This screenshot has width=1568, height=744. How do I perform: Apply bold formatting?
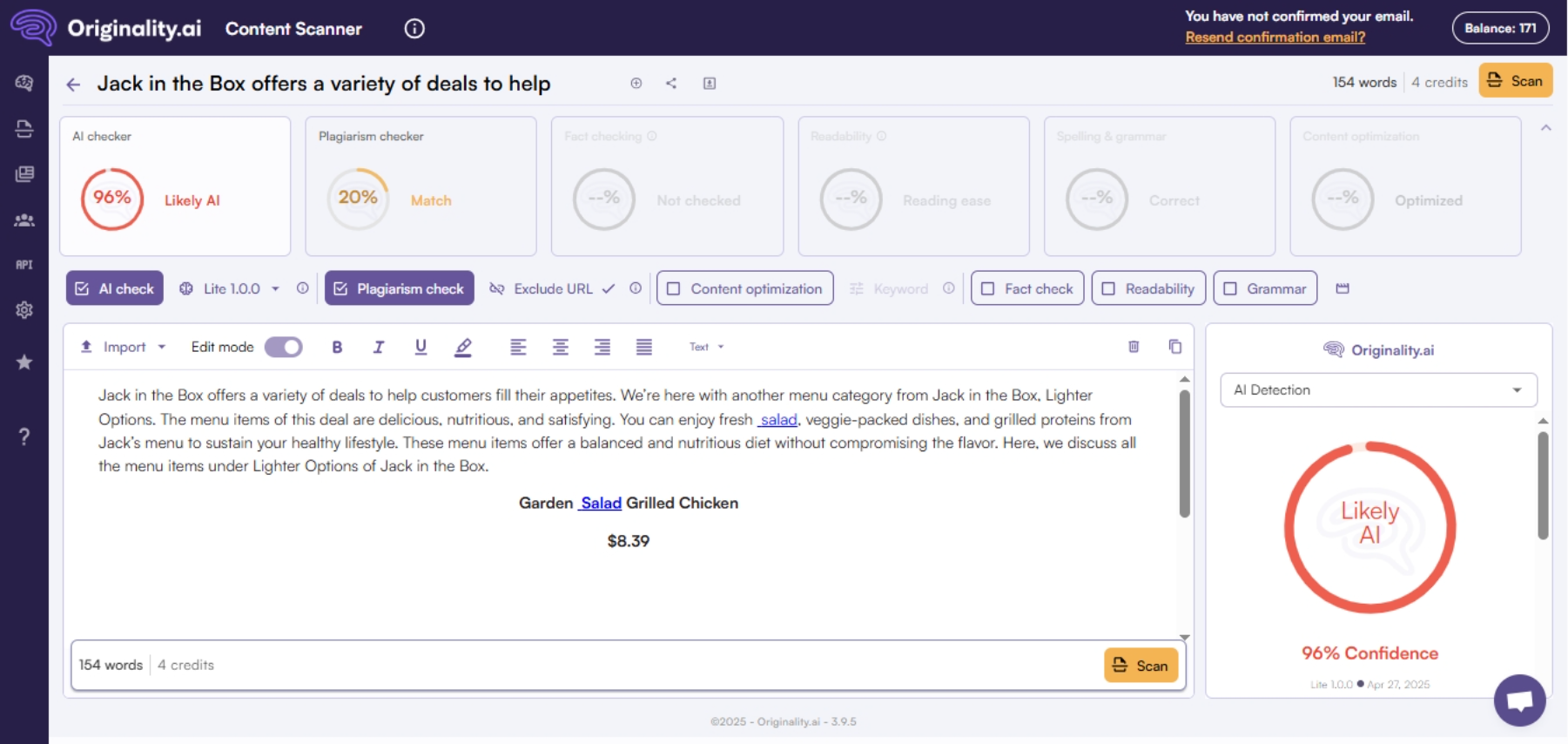[337, 347]
